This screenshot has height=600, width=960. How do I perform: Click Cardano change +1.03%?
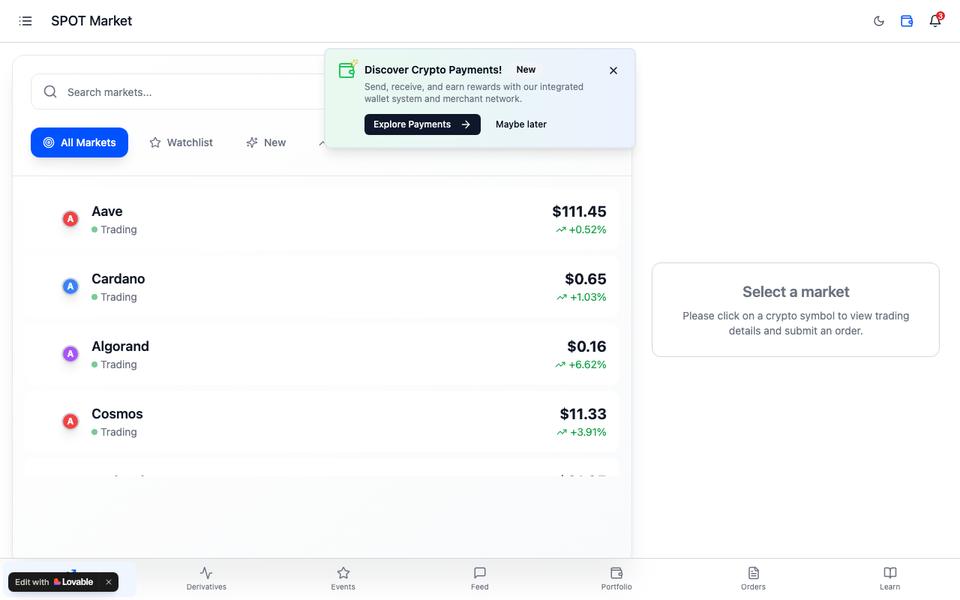coord(581,297)
